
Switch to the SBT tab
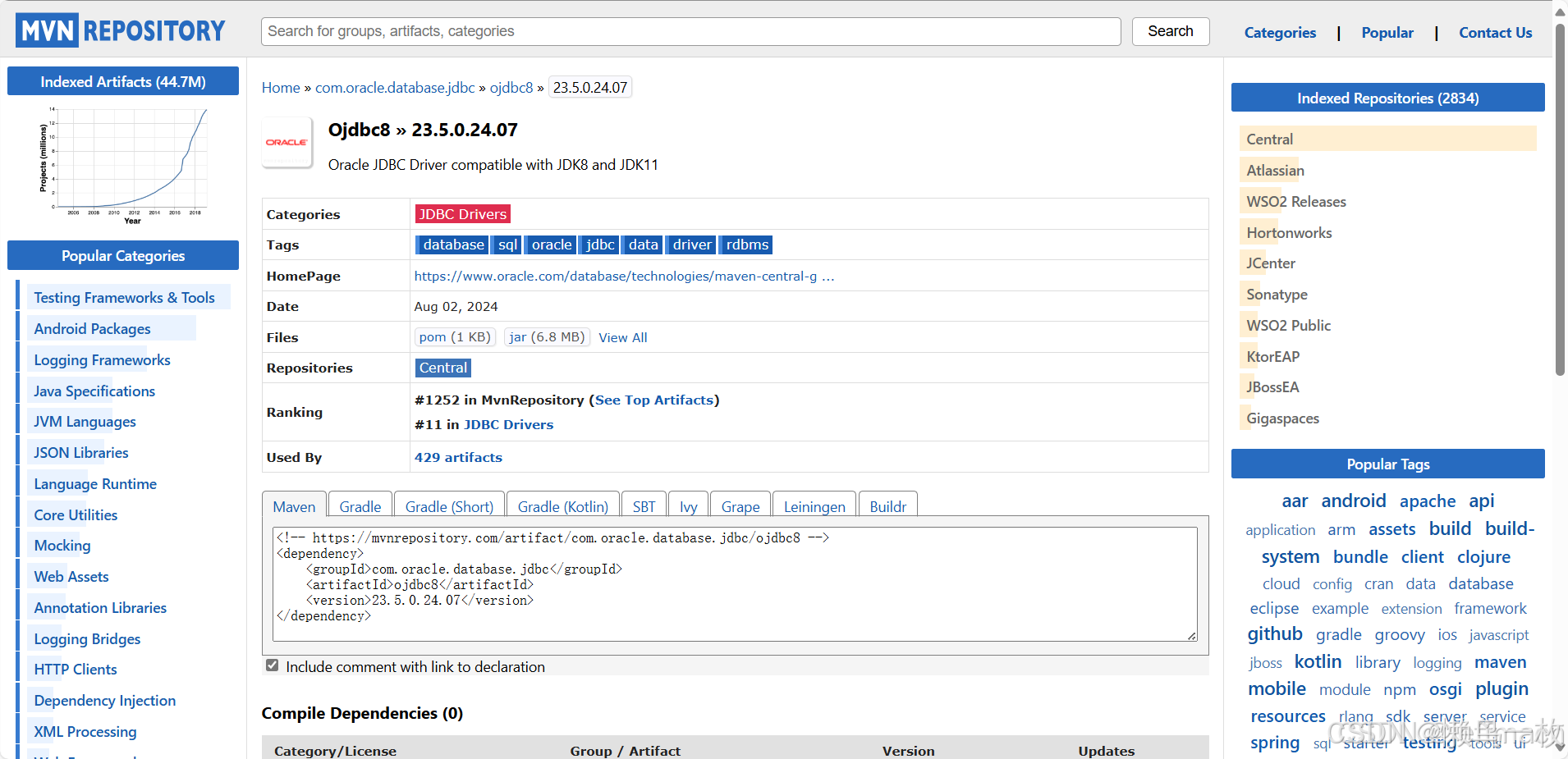(644, 505)
